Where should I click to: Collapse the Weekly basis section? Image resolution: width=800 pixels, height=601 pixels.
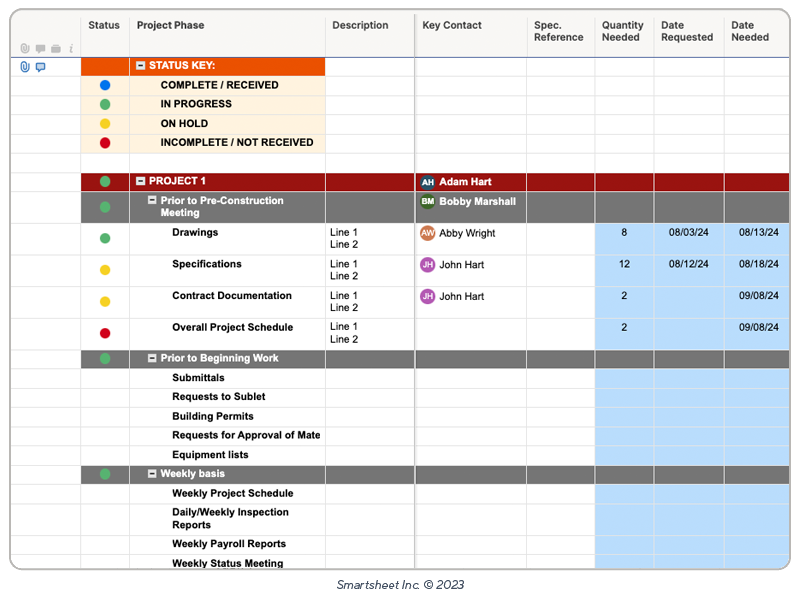(151, 474)
